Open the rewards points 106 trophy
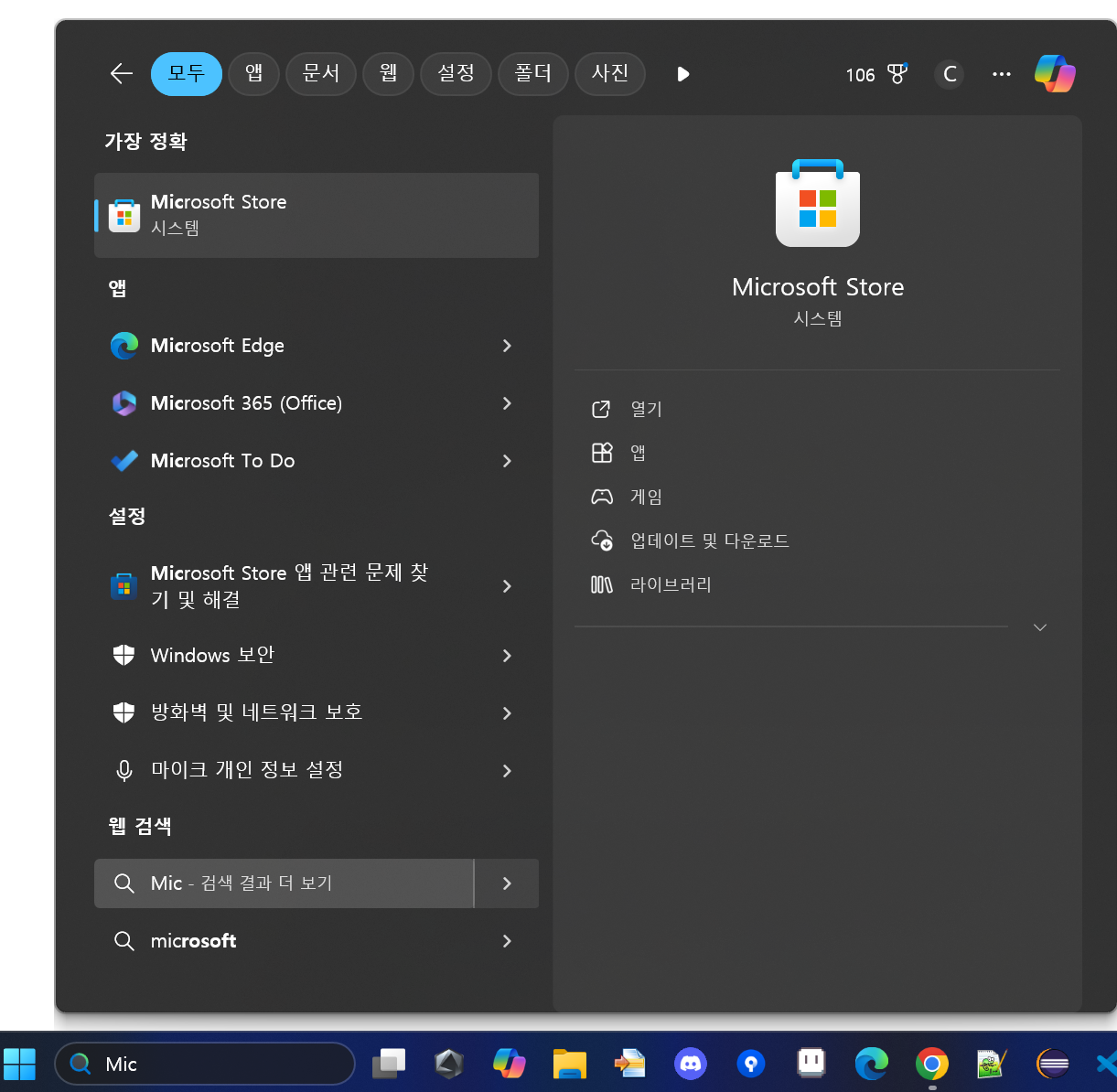 pos(876,74)
